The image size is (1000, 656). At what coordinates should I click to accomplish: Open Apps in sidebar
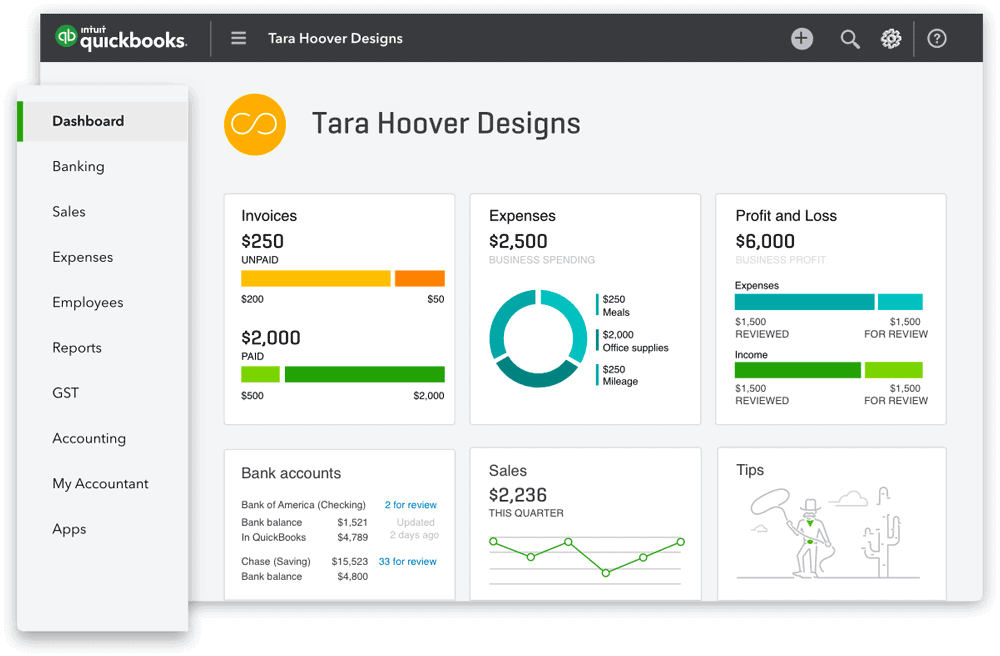(69, 530)
